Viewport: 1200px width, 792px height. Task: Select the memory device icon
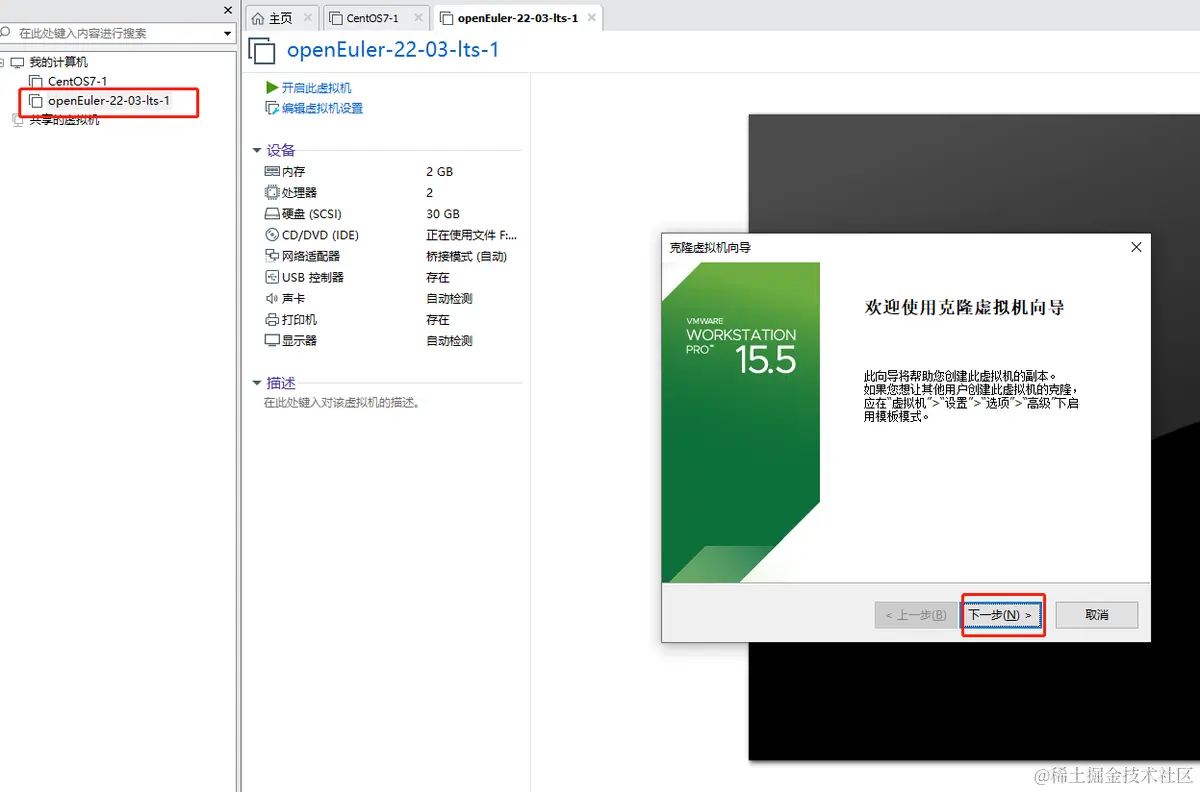point(272,171)
